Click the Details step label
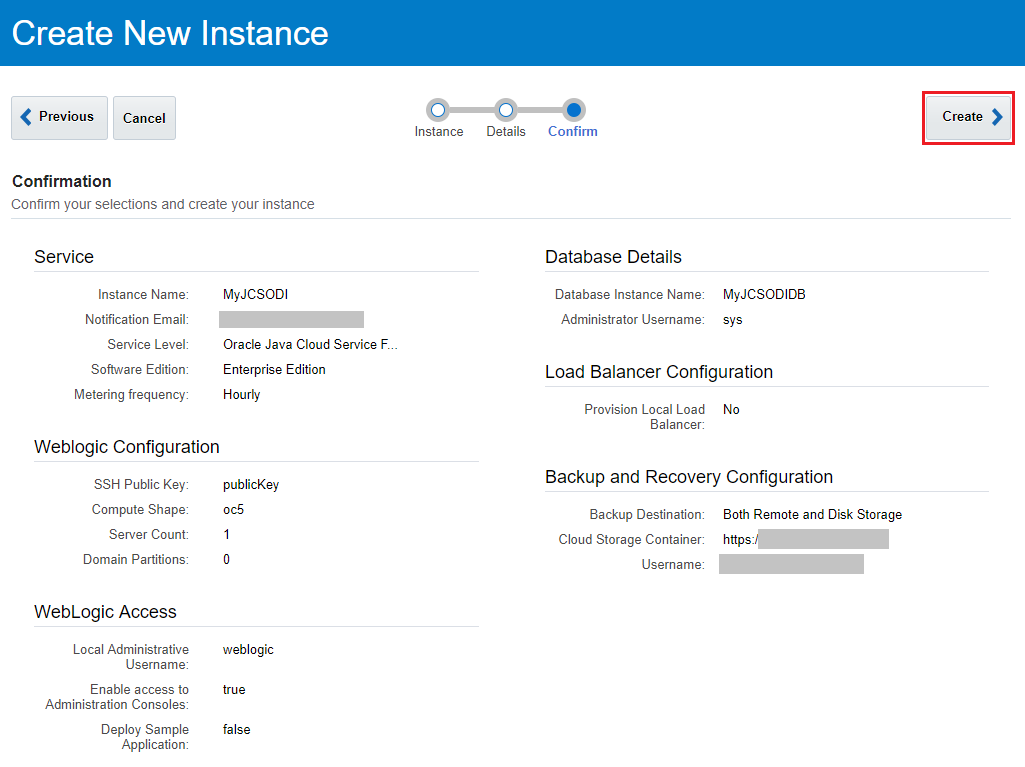Viewport: 1025px width, 767px height. pyautogui.click(x=506, y=132)
